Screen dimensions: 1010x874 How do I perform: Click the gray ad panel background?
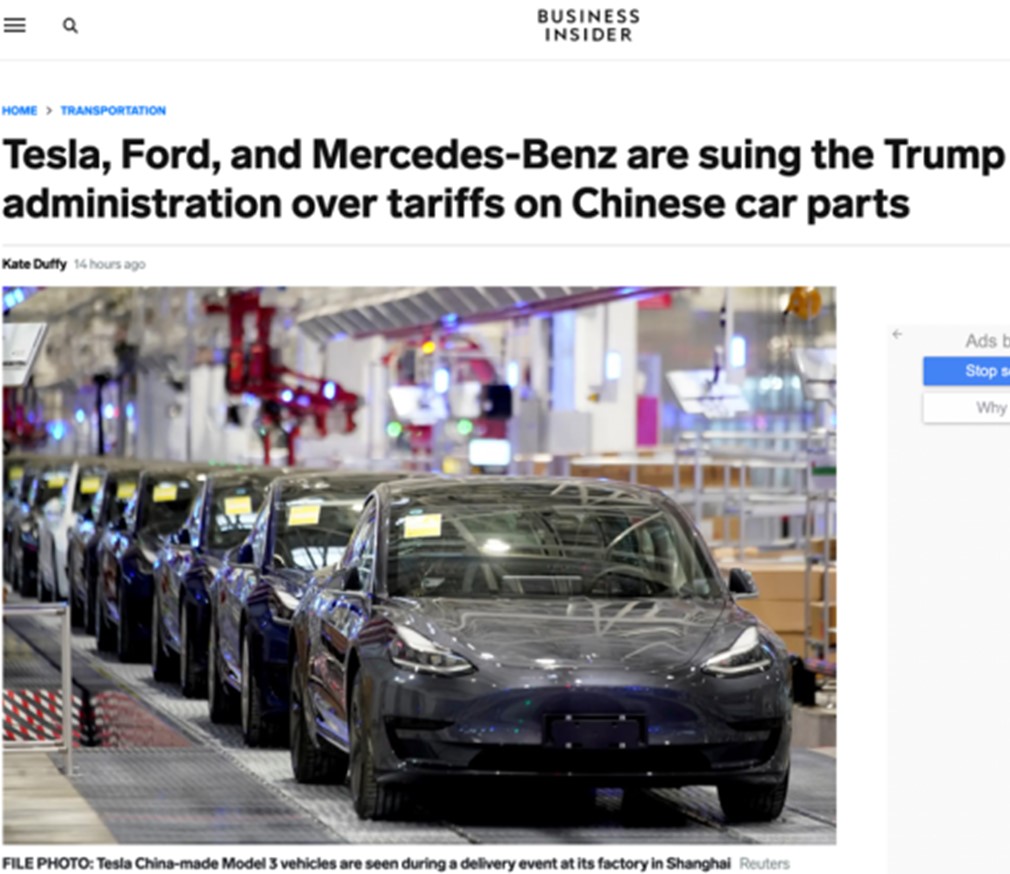tap(949, 644)
